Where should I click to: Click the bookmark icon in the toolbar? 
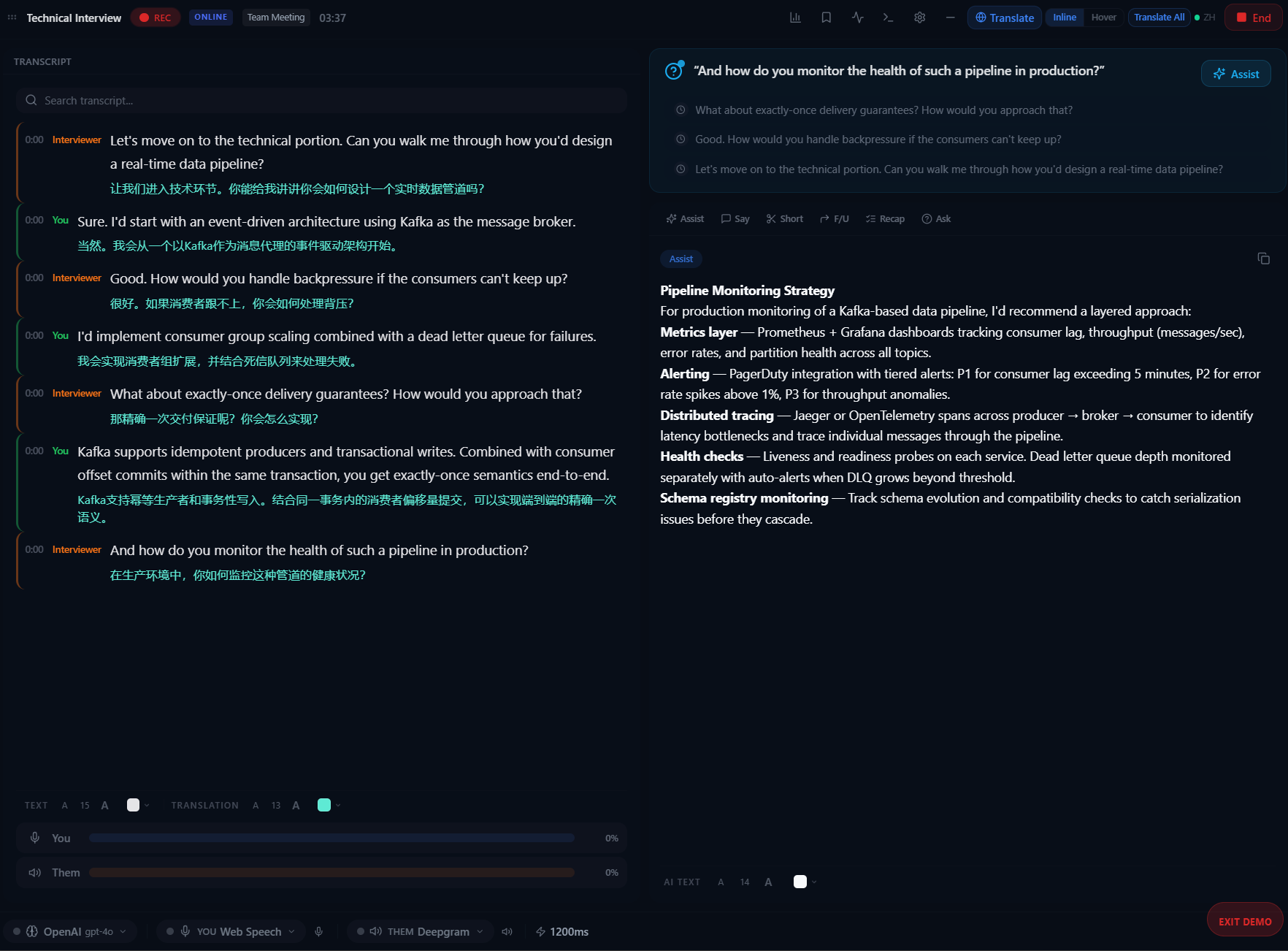click(826, 17)
